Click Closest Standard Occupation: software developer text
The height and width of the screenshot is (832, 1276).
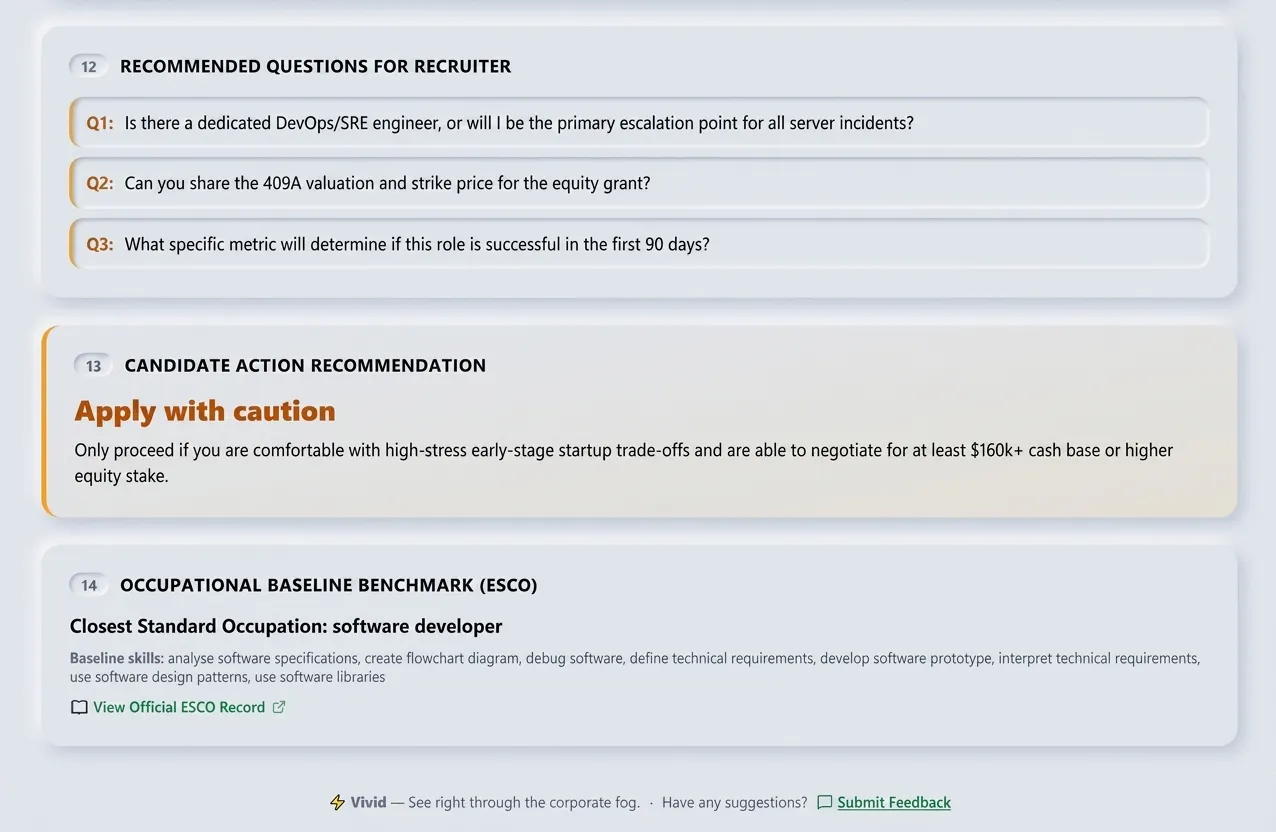click(x=286, y=626)
